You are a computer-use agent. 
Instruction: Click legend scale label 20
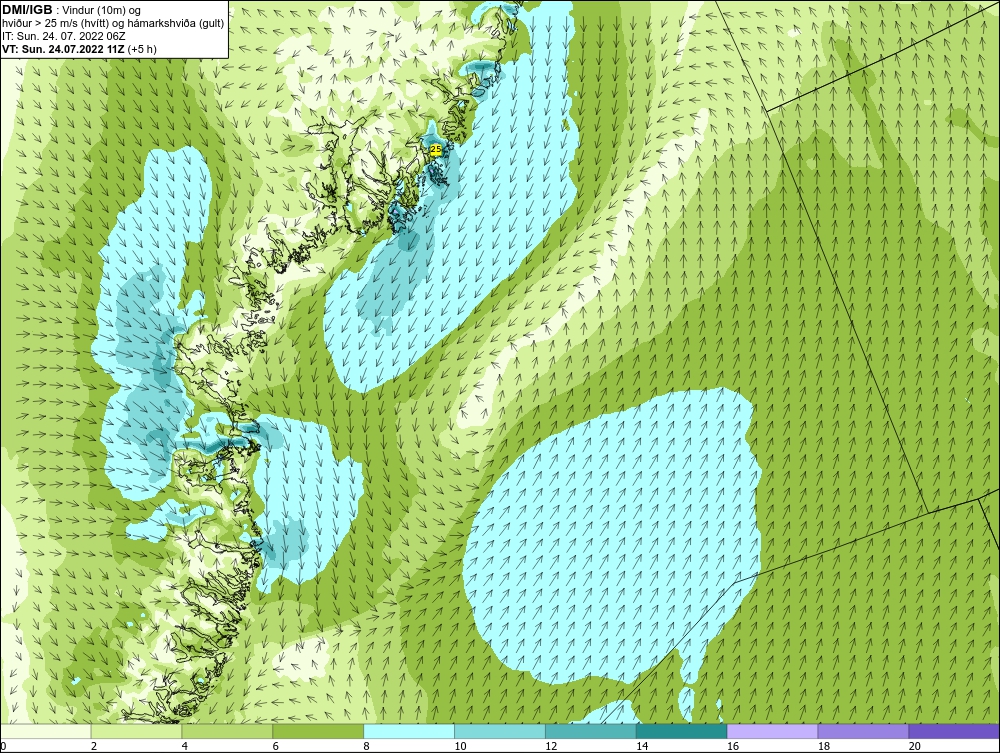coord(915,746)
